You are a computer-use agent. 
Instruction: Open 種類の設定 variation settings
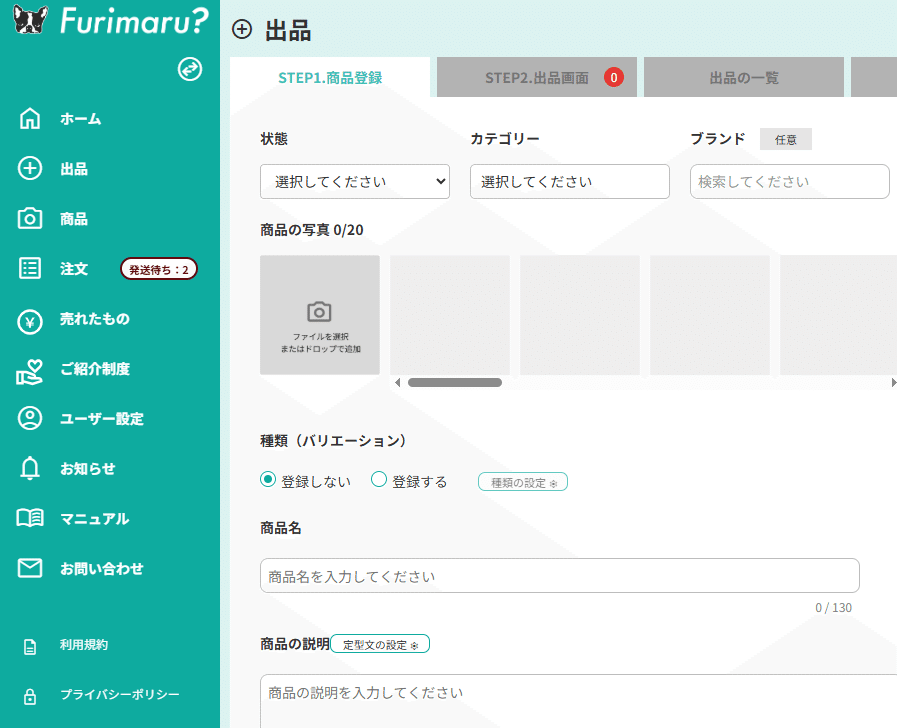521,481
